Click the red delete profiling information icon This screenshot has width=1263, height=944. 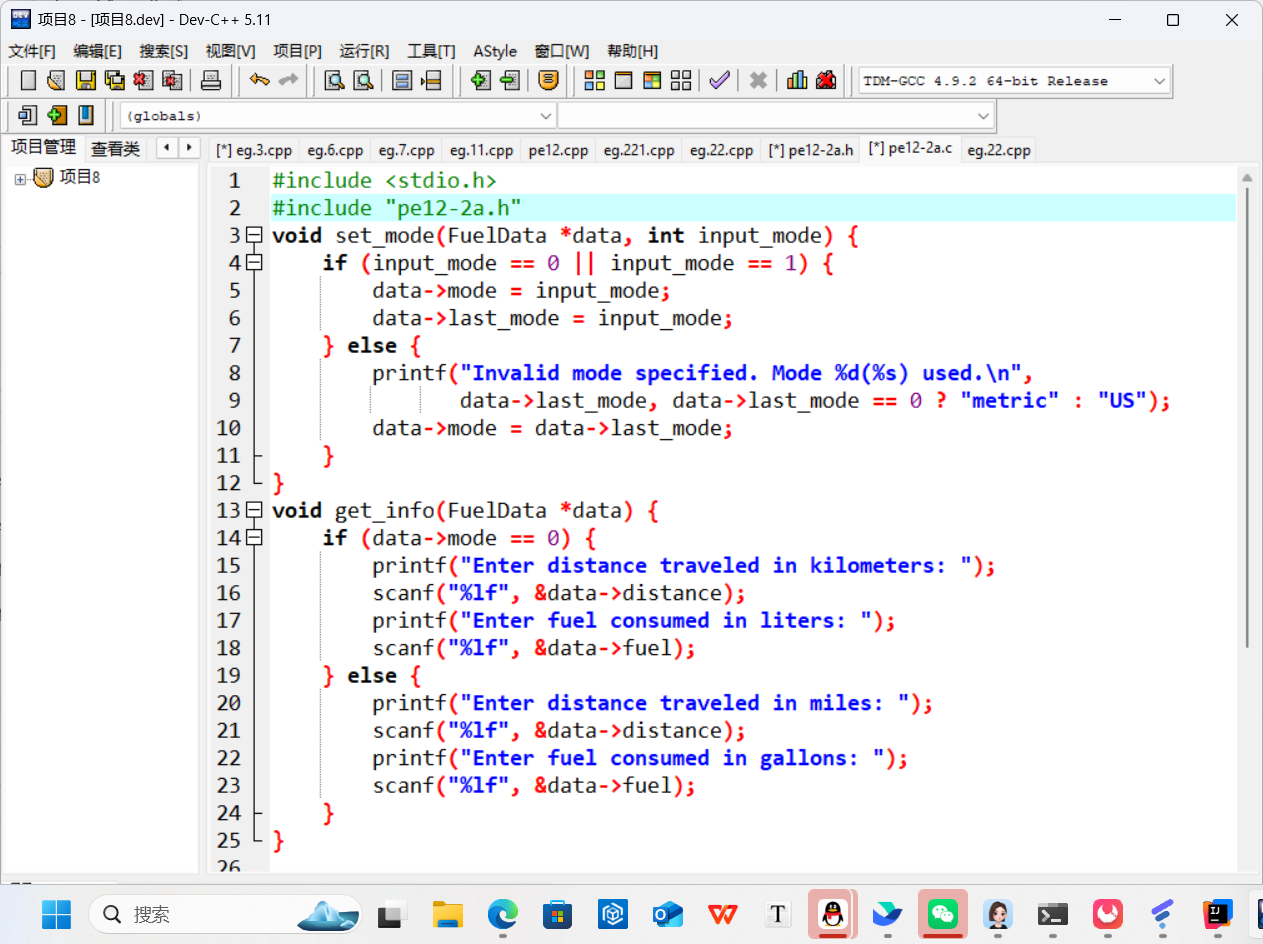tap(826, 81)
